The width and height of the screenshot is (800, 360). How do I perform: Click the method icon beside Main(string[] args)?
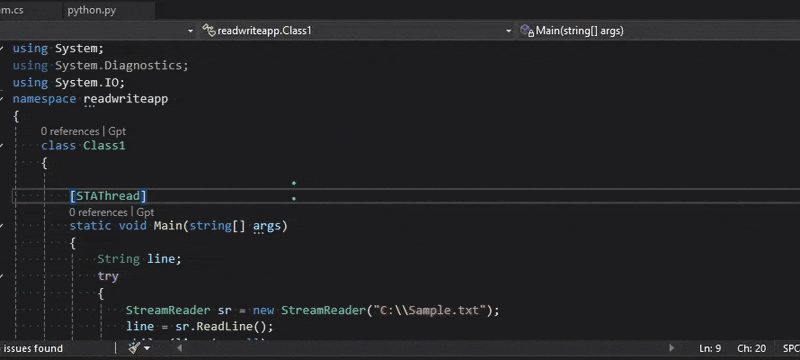tap(527, 31)
